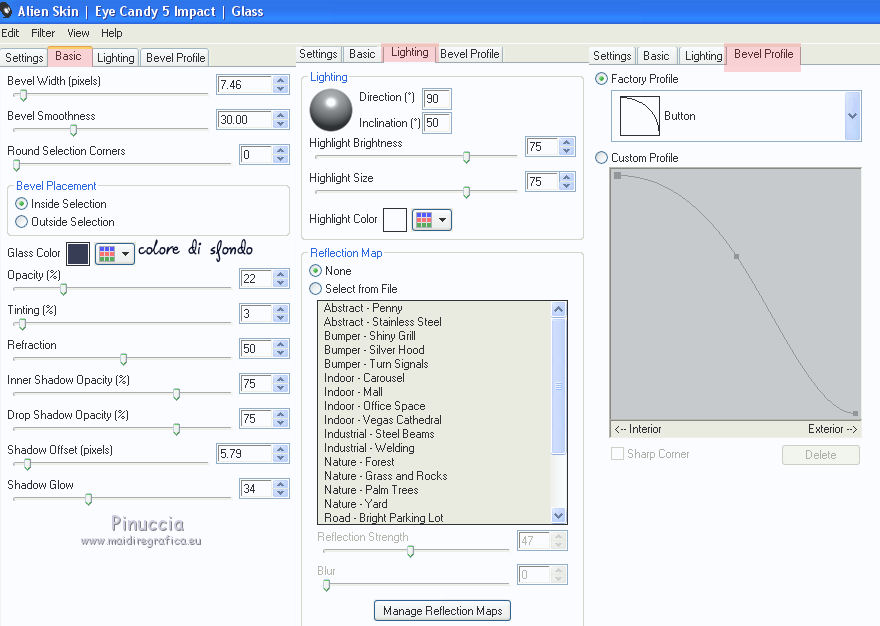
Task: Increase Highlight Brightness stepper up
Action: point(567,142)
